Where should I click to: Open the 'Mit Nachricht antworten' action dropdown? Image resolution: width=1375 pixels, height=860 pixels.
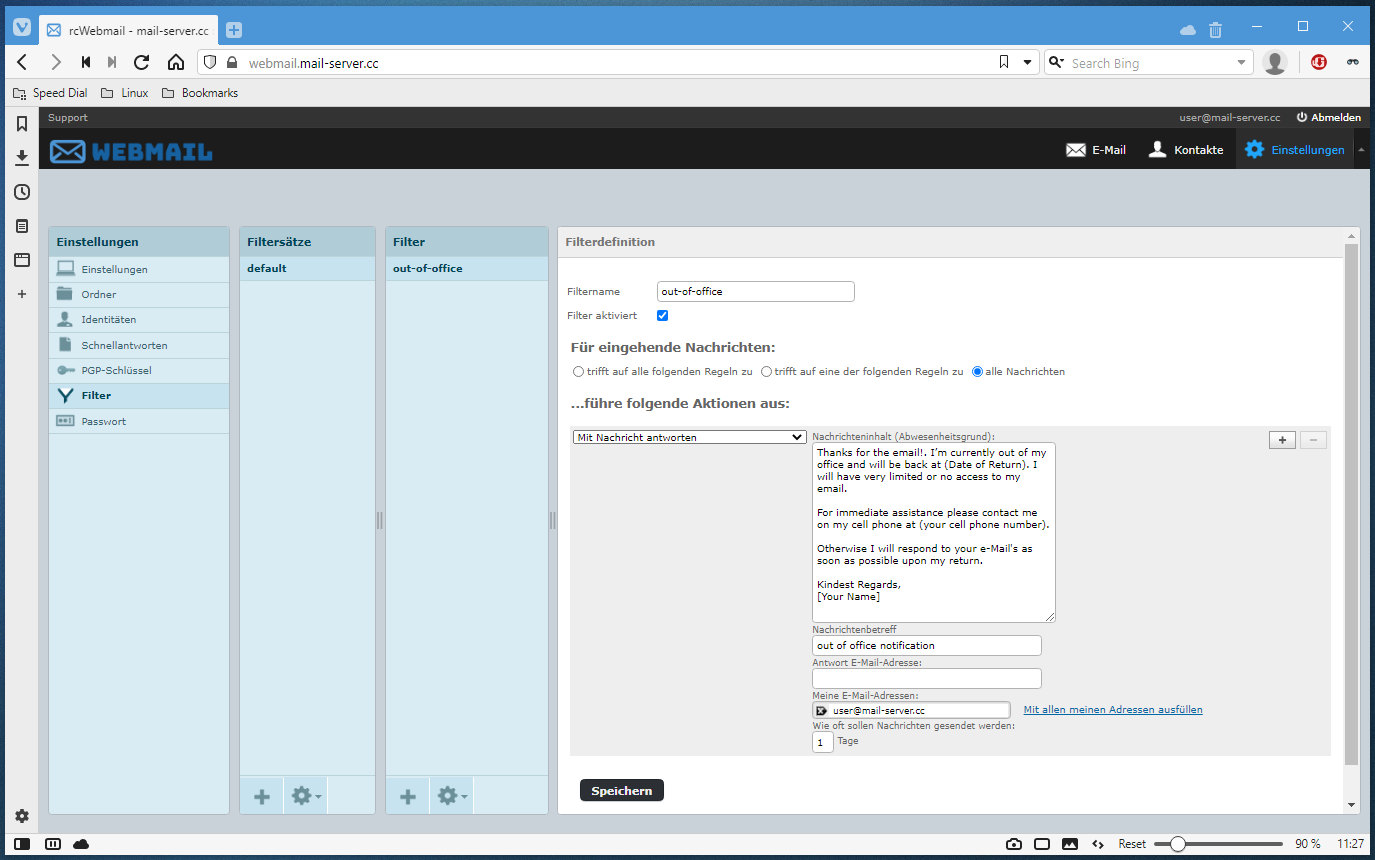(x=689, y=437)
